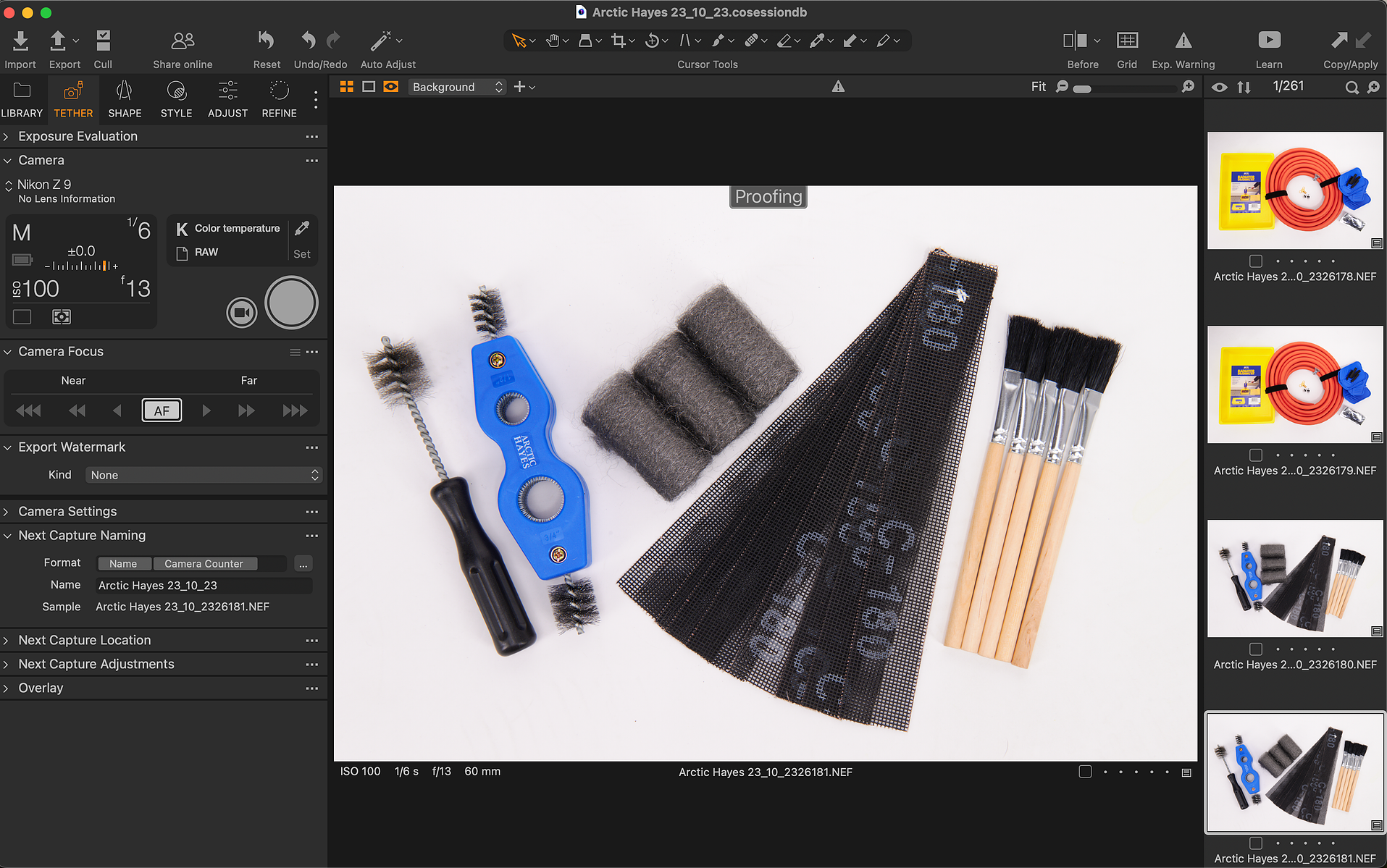
Task: Open browser sort options icon
Action: click(1244, 87)
